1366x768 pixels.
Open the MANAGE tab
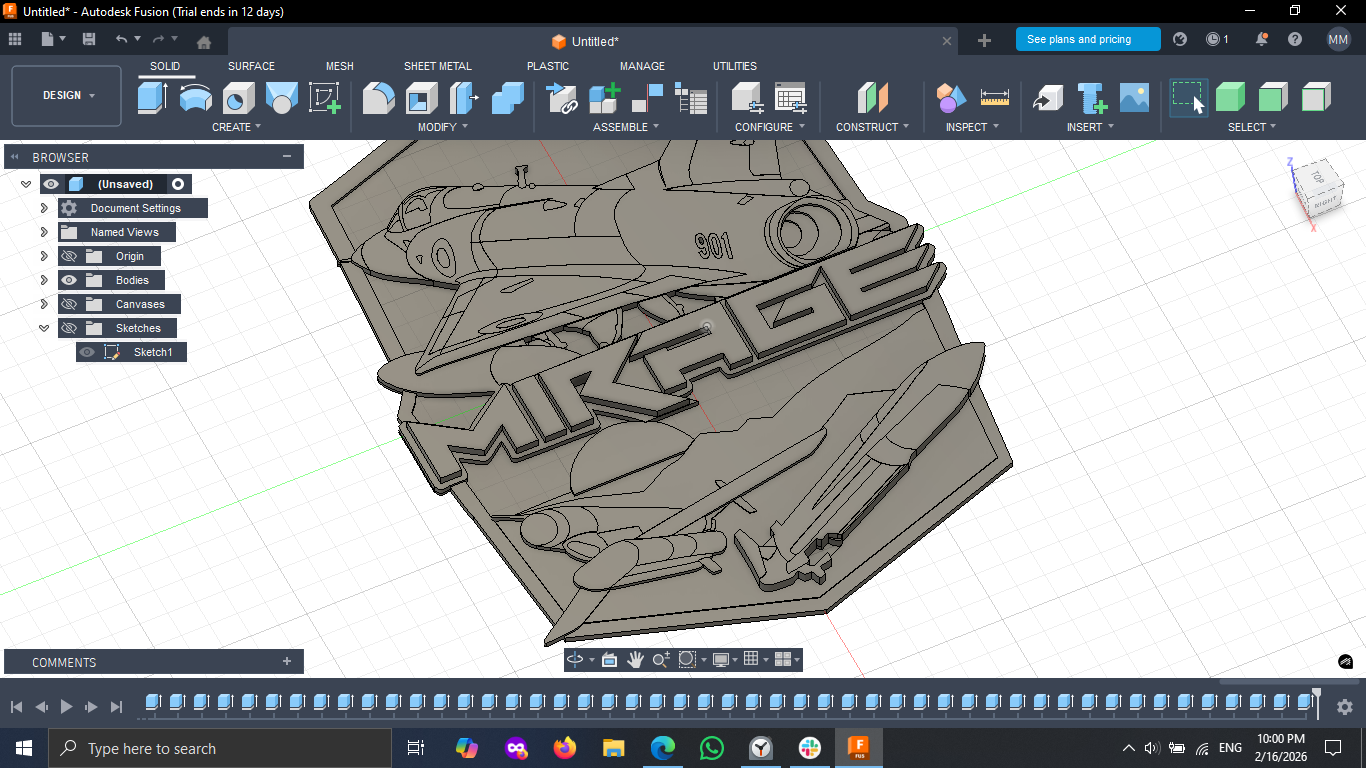[642, 66]
